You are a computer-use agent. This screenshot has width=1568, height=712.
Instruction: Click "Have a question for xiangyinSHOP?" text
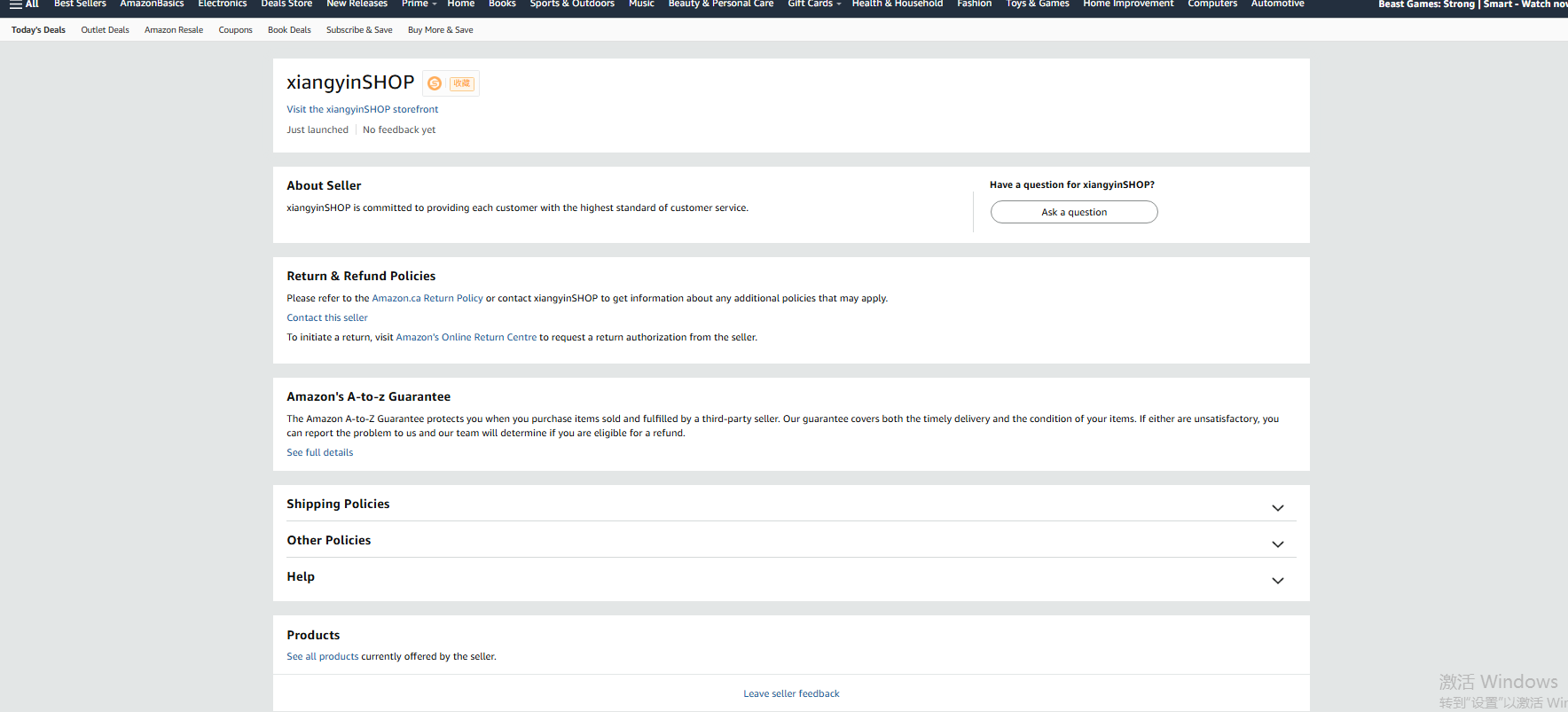click(x=1072, y=185)
